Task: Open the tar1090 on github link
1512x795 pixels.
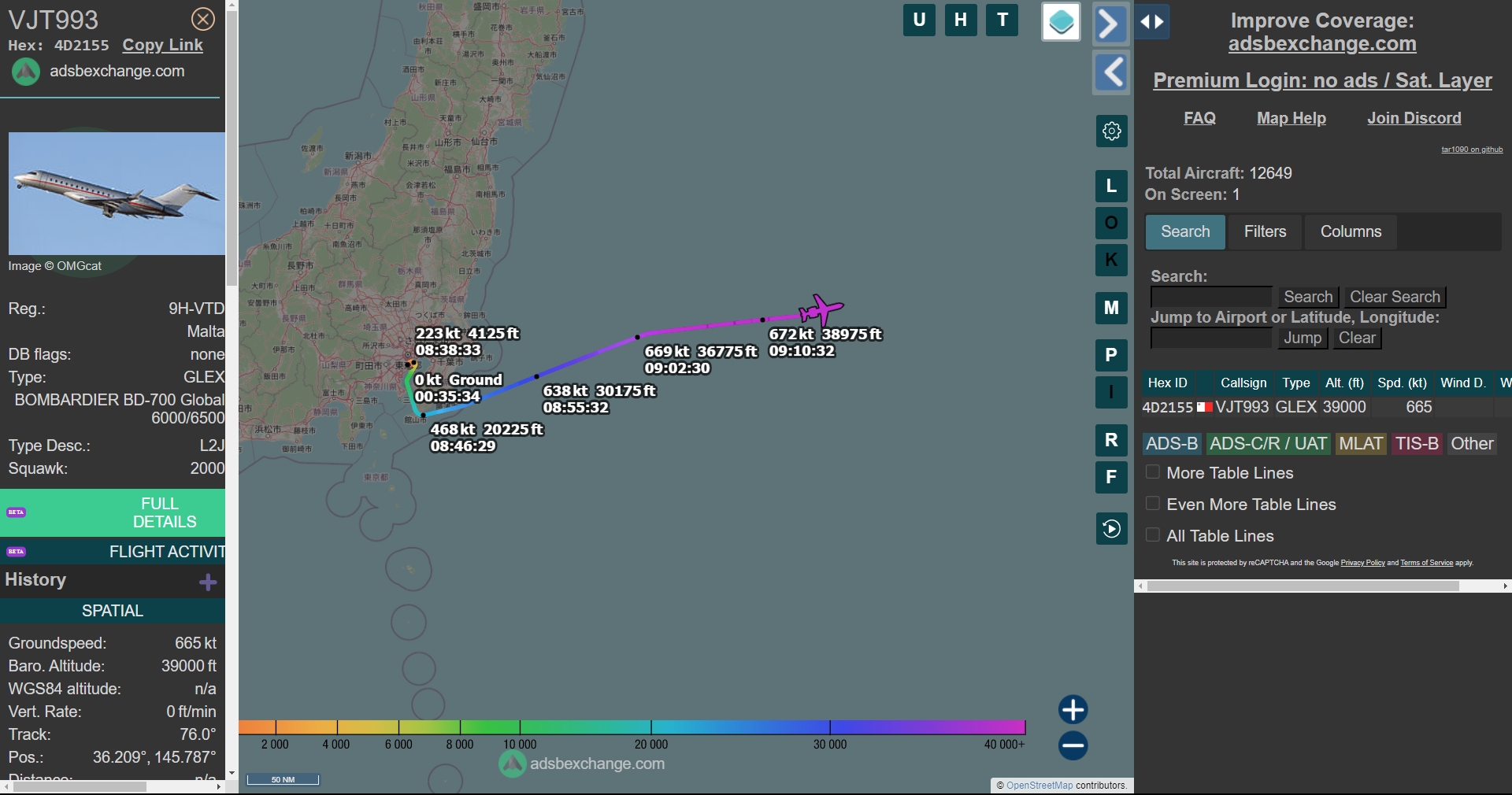Action: click(x=1472, y=150)
